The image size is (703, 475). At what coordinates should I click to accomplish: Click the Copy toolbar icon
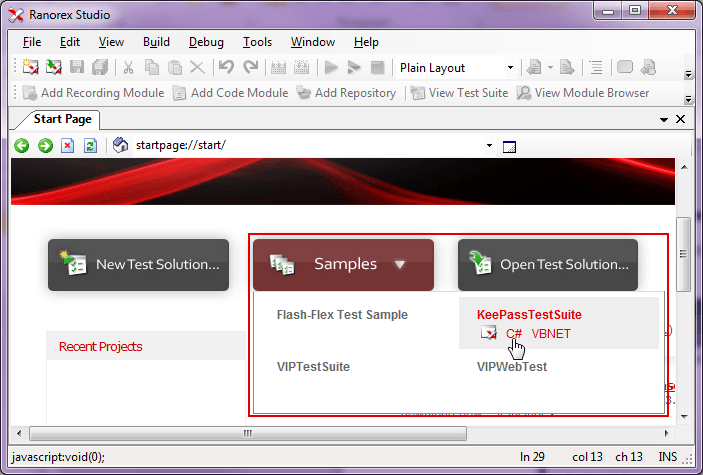tap(152, 67)
